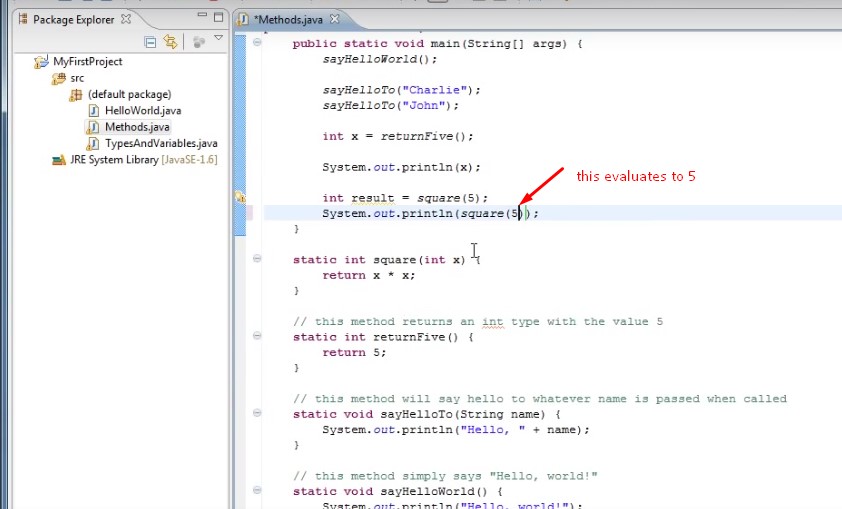
Task: Collapse the main method fold marker
Action: [258, 43]
